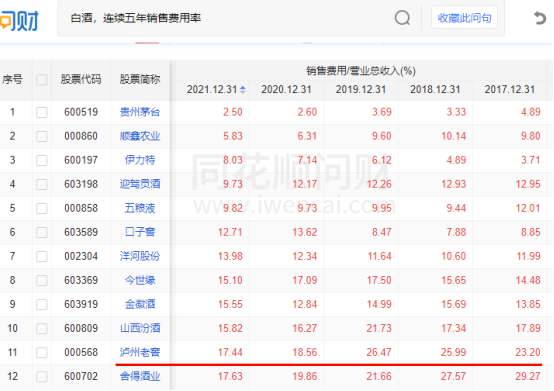Viewport: 554px width, 391px height.
Task: Click the value 12.84 for 金徽酒
Action: click(x=305, y=304)
